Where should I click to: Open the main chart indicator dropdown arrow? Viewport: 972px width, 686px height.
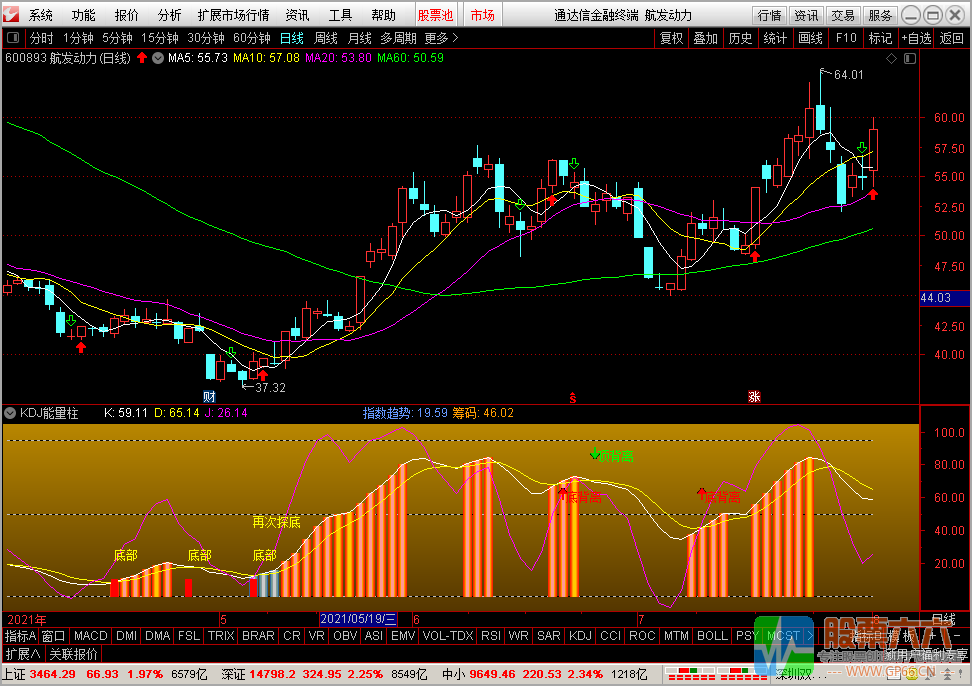pyautogui.click(x=158, y=58)
